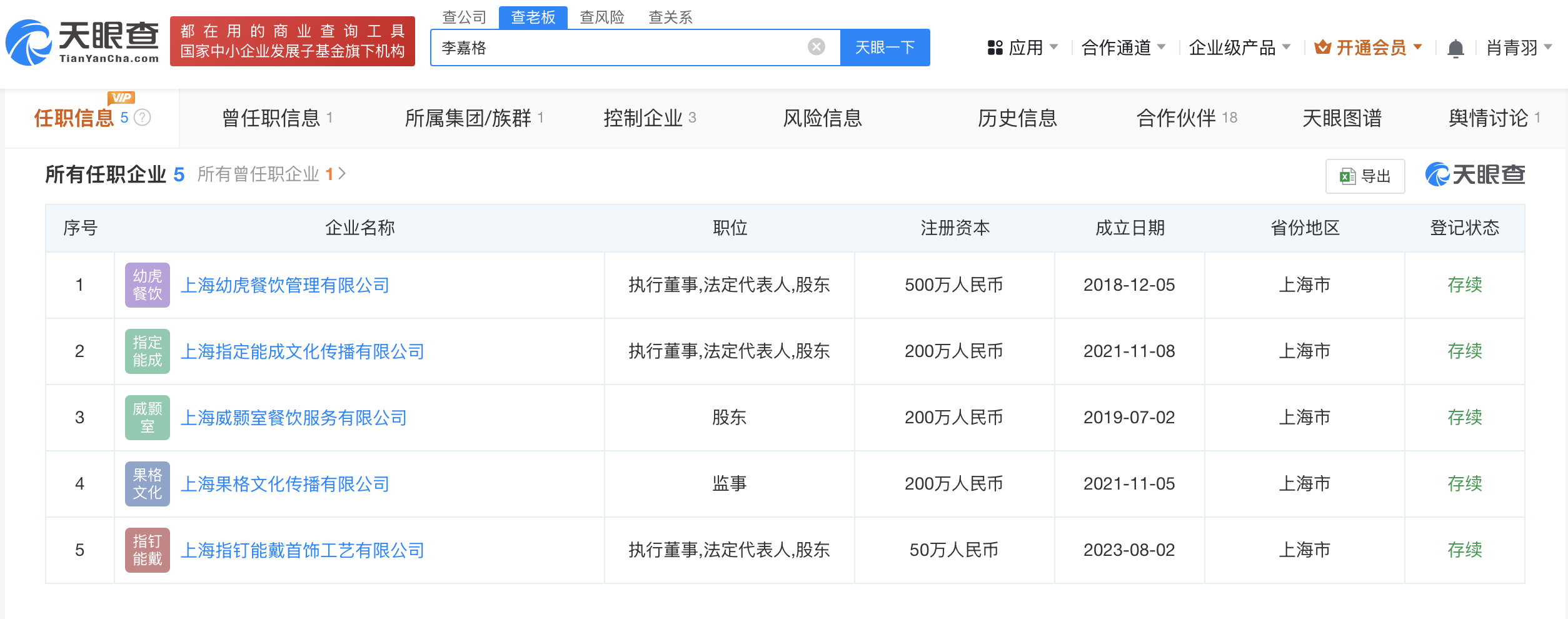Click the 股东 position cell for 威颢室
Image resolution: width=1568 pixels, height=619 pixels.
pyautogui.click(x=730, y=418)
